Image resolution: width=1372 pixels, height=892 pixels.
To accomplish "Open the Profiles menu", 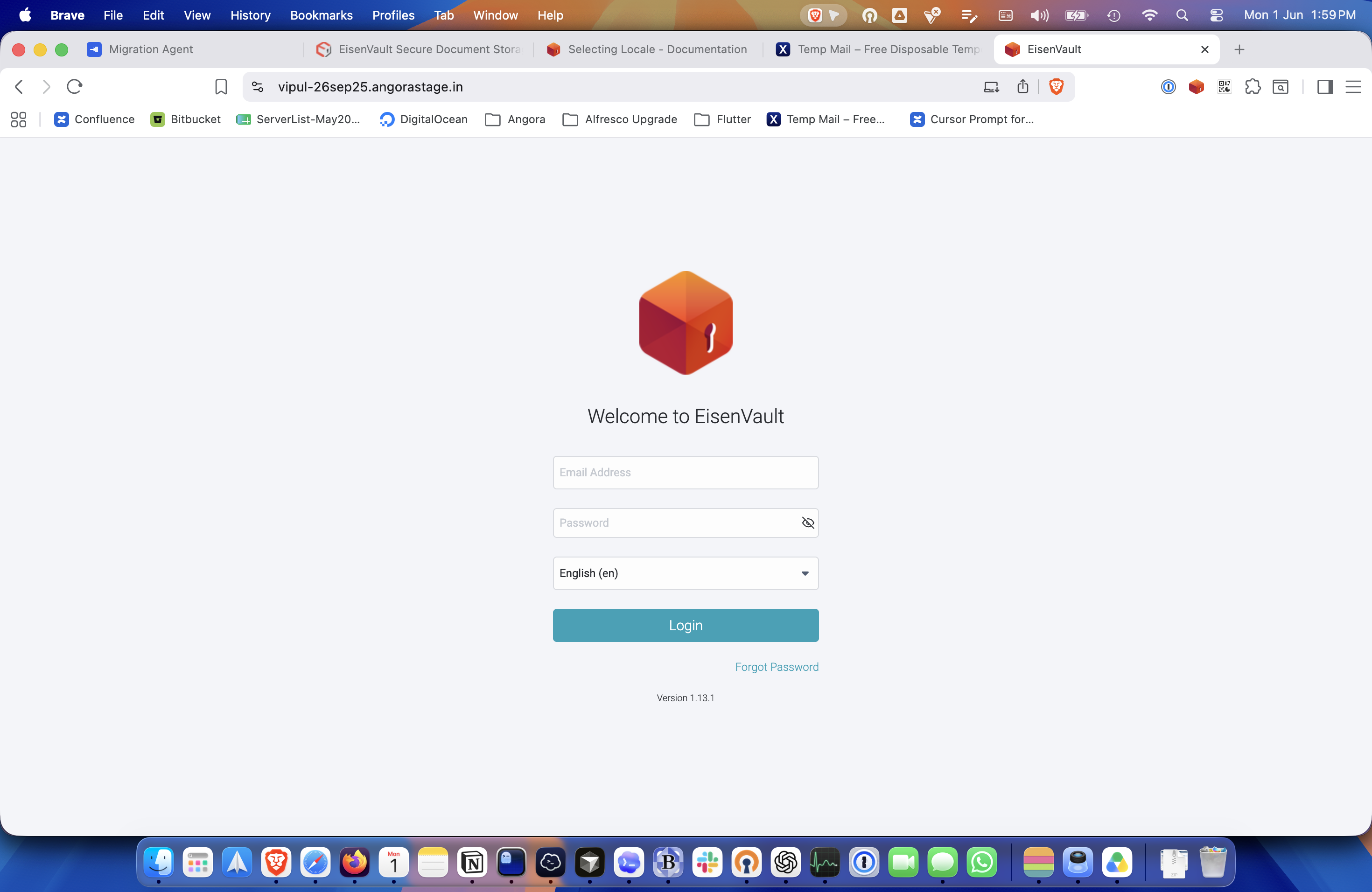I will [x=393, y=15].
